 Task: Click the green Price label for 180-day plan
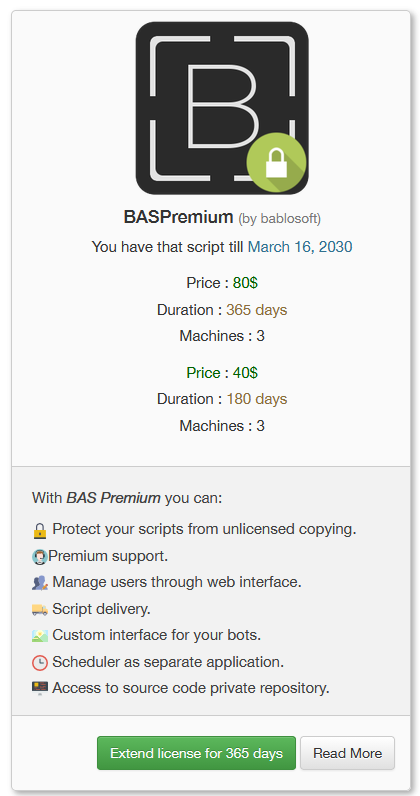point(203,373)
